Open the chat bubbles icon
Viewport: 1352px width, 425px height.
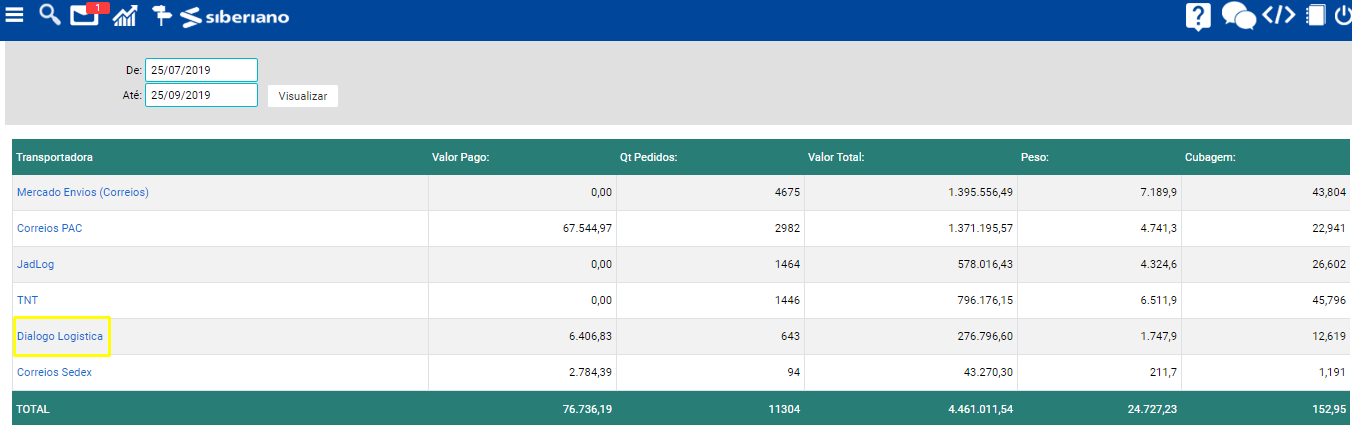tap(1239, 16)
